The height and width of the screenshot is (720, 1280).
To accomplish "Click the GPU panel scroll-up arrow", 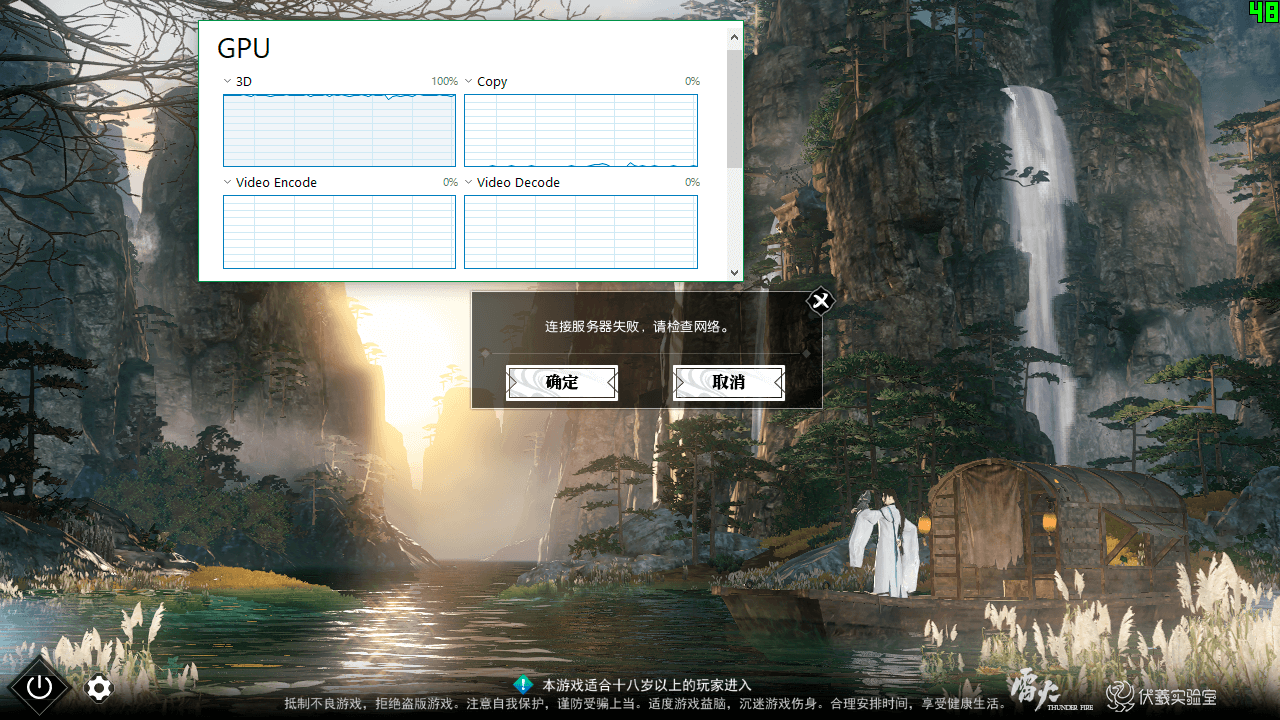I will 735,38.
